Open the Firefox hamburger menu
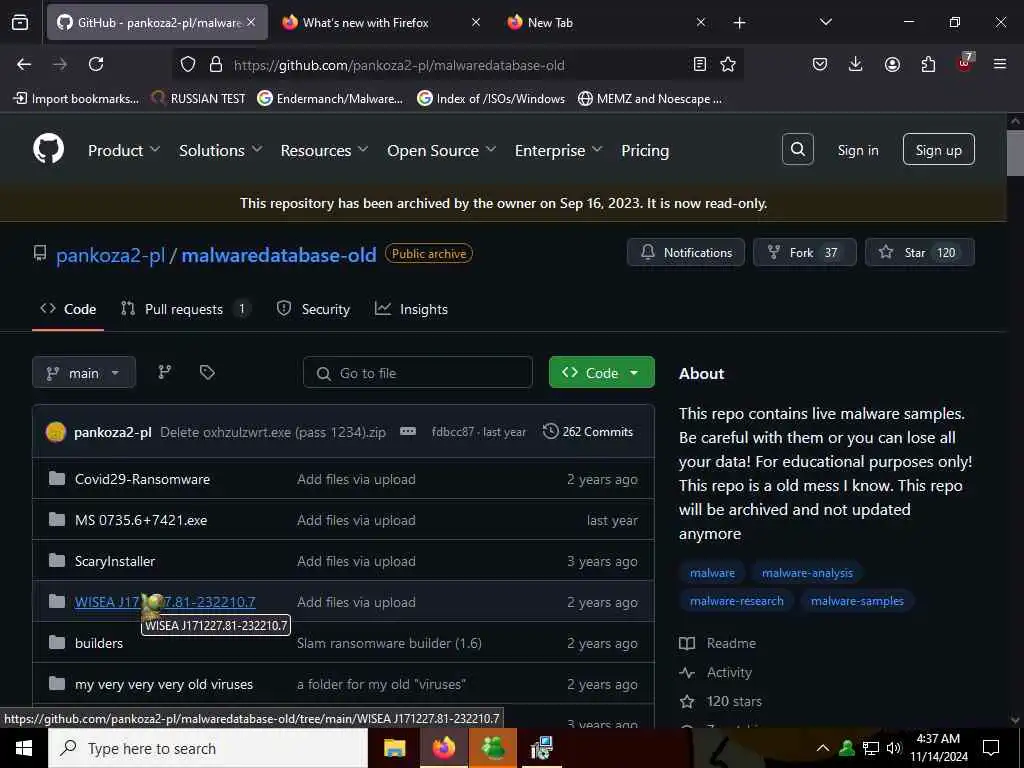 click(1000, 64)
